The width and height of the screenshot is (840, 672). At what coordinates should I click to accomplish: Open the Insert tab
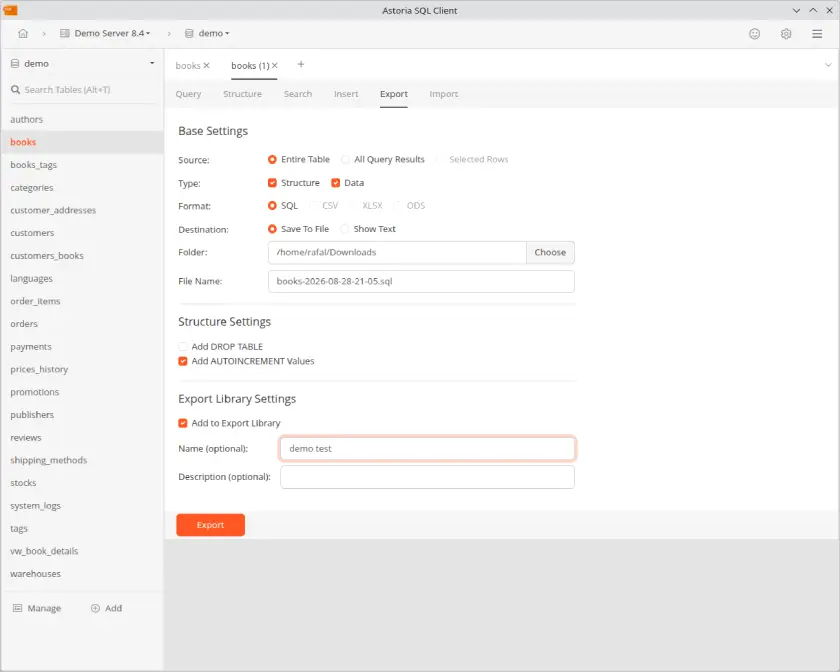(x=346, y=94)
